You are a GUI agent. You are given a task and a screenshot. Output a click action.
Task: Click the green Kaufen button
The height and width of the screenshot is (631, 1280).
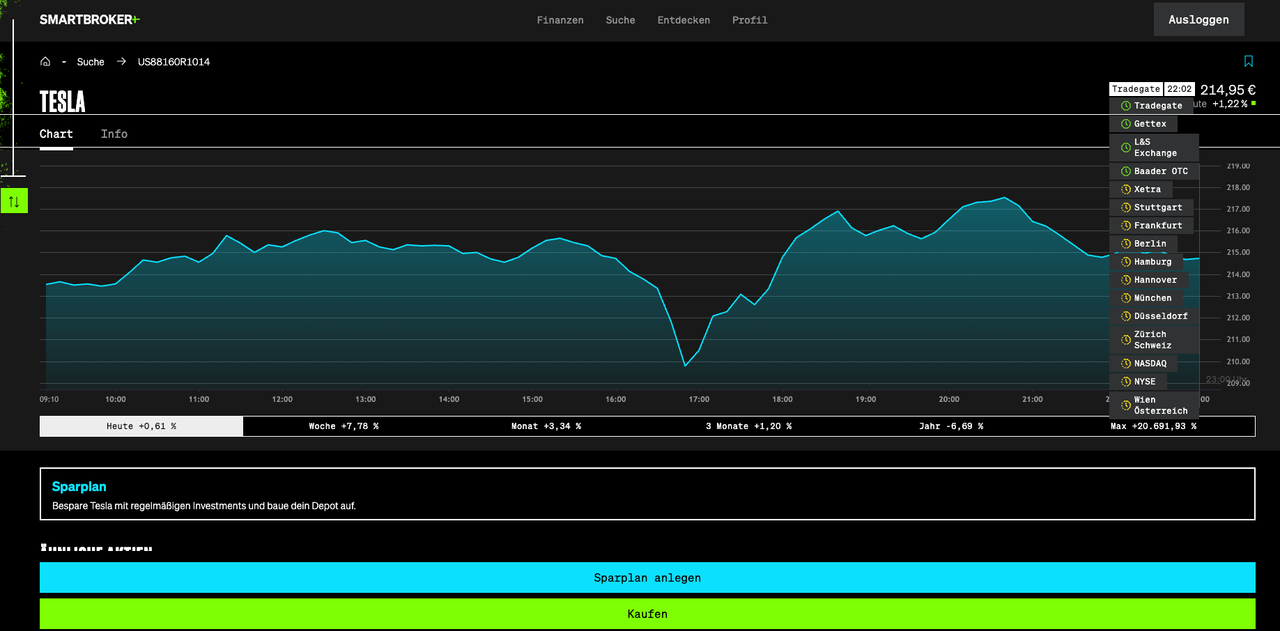point(647,613)
